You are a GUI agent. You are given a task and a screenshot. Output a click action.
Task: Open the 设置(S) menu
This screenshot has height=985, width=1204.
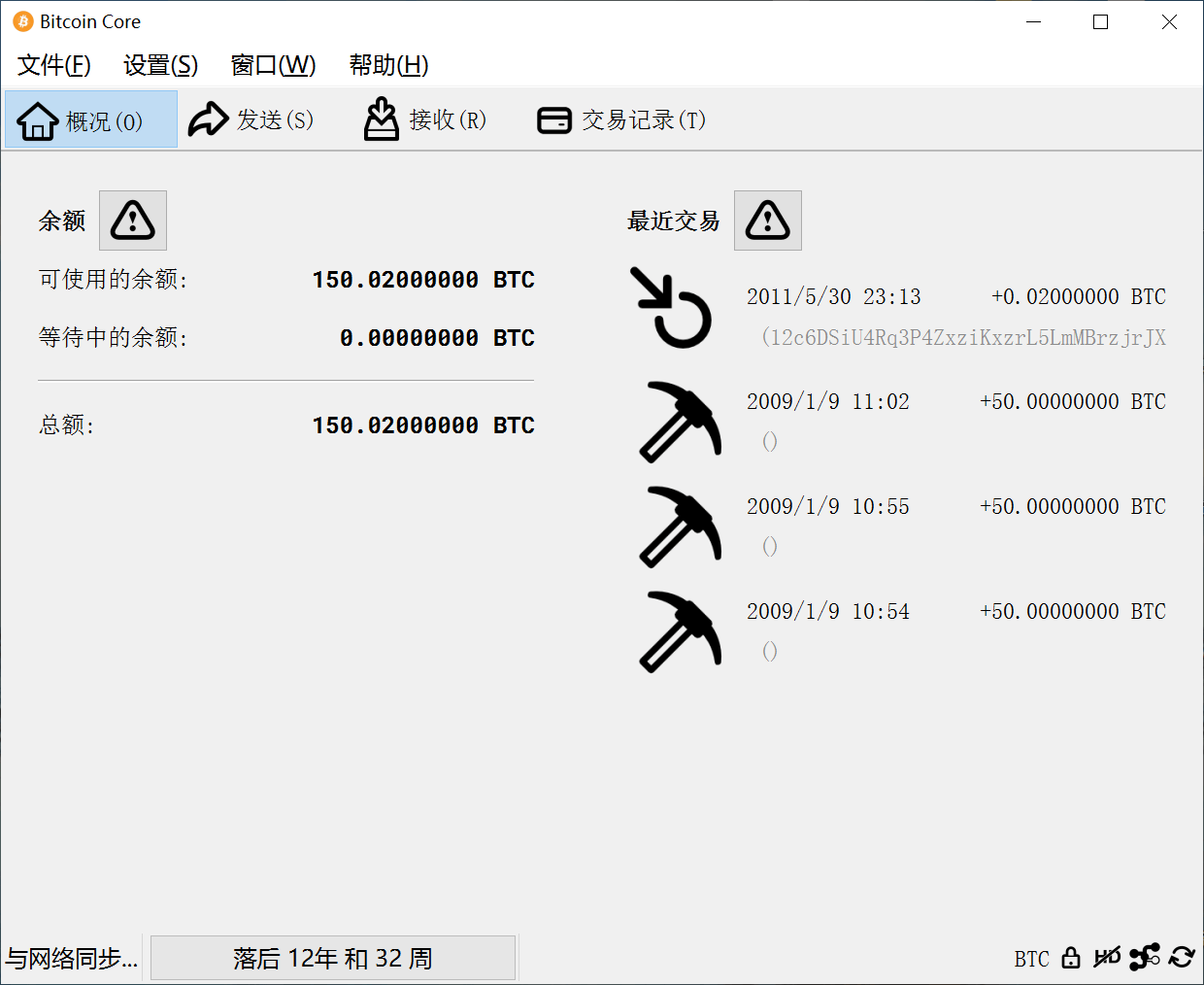coord(161,65)
